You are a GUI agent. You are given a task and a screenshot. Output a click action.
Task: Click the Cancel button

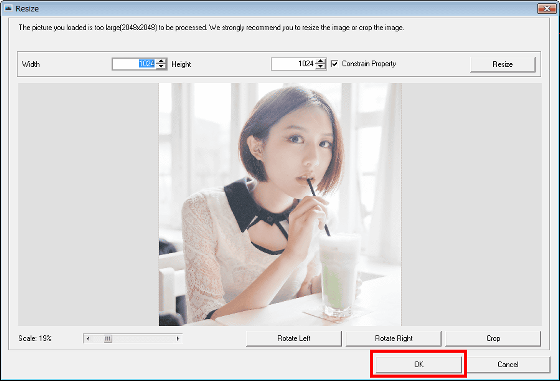[508, 364]
